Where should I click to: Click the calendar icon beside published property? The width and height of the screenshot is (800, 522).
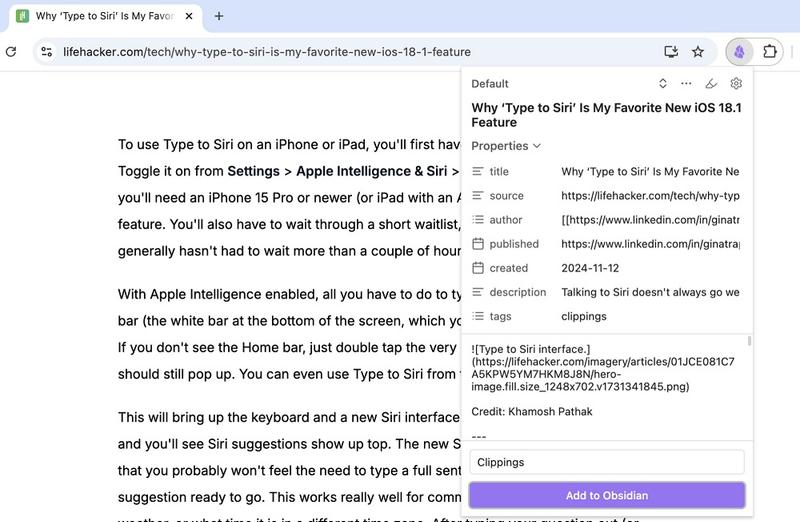[478, 244]
